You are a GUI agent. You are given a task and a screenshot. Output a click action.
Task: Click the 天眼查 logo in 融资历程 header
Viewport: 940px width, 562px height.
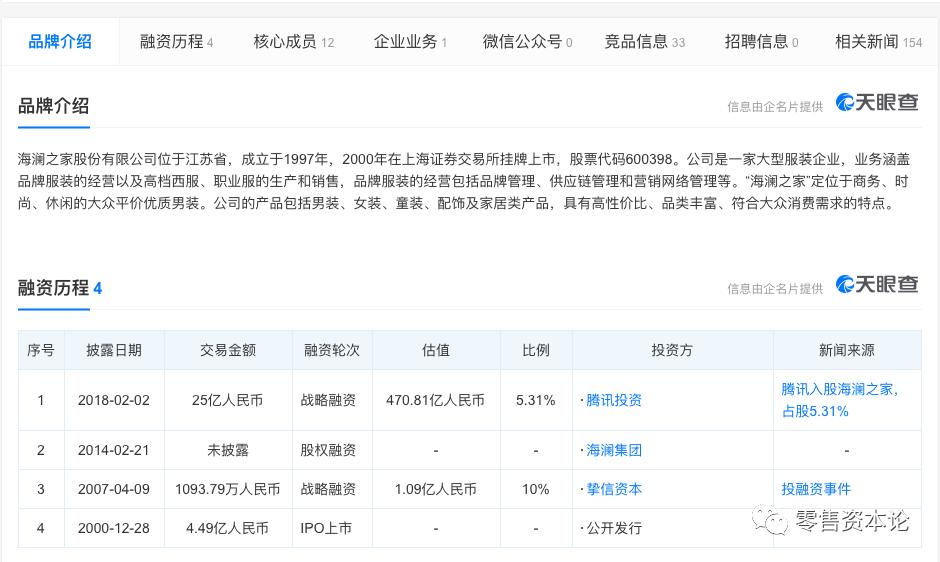click(877, 284)
